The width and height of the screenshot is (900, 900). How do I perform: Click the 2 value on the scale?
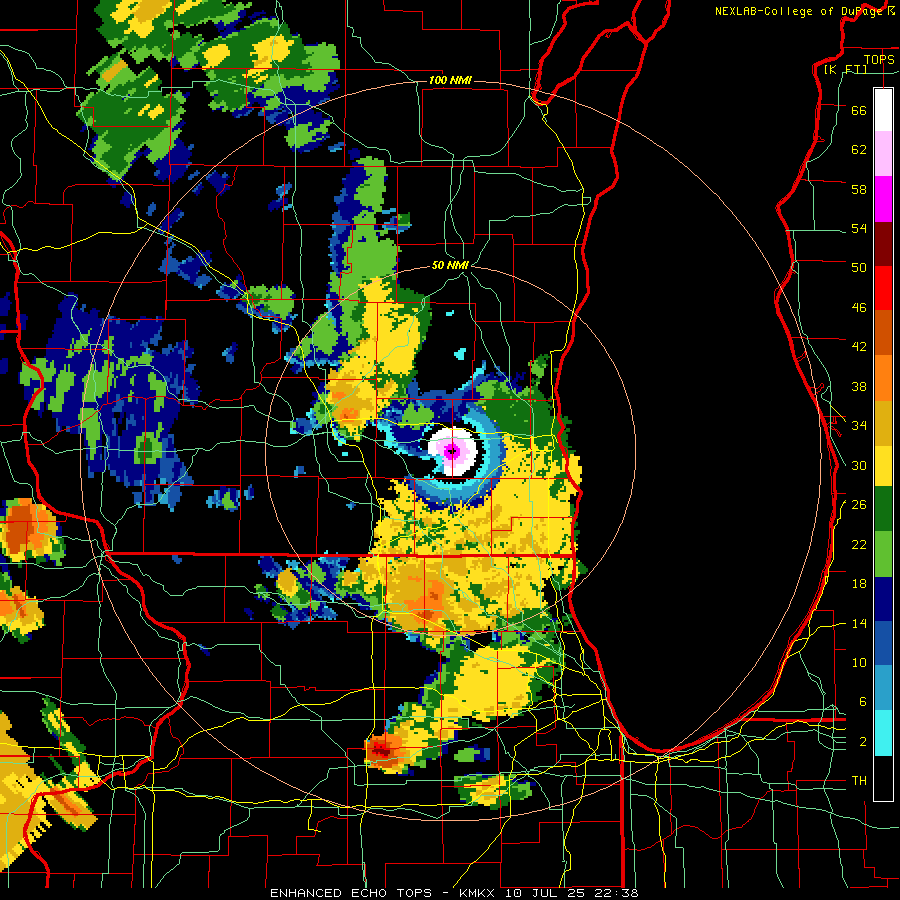[862, 742]
